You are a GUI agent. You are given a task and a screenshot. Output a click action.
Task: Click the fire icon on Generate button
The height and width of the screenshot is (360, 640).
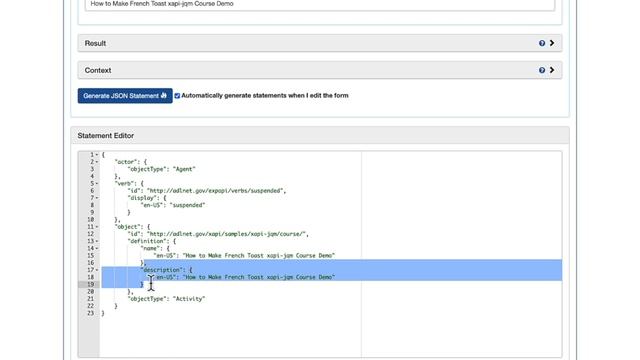click(x=164, y=96)
